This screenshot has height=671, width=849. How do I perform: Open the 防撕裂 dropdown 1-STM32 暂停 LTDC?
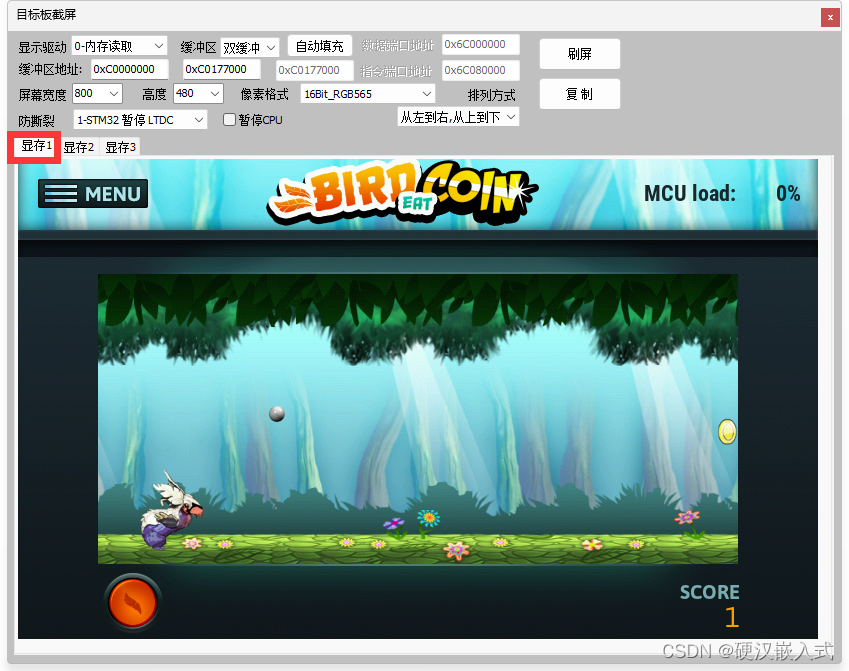(x=140, y=120)
